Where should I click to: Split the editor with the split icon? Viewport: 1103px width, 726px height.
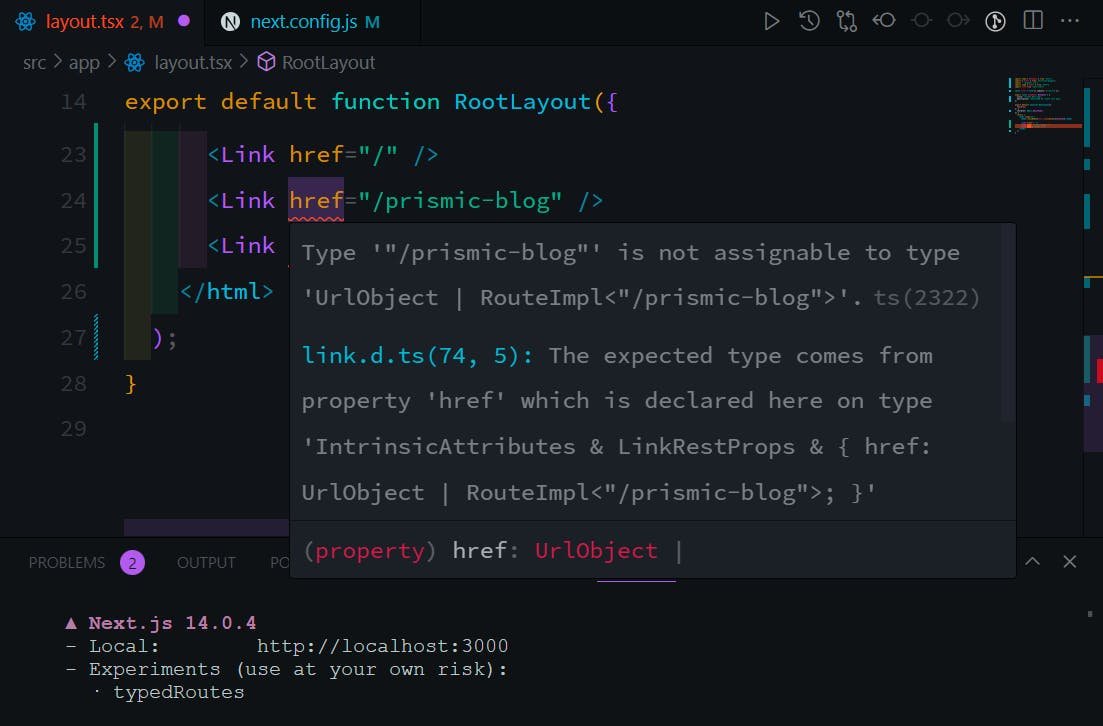[x=1032, y=20]
